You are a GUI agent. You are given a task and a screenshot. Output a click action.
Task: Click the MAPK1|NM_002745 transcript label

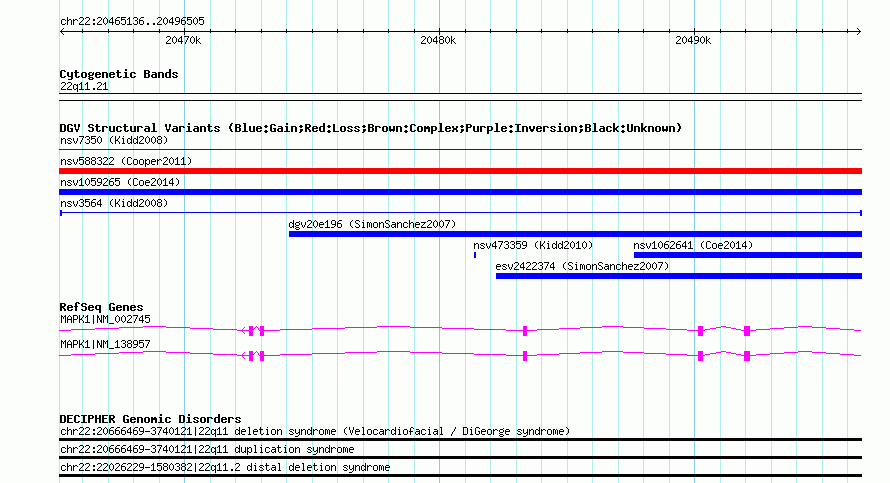point(106,320)
